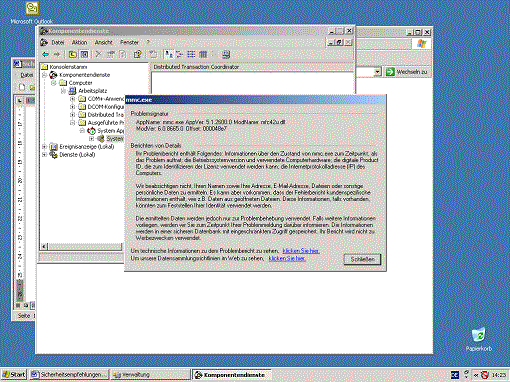
Task: Open the Ansicht menu
Action: click(x=104, y=42)
